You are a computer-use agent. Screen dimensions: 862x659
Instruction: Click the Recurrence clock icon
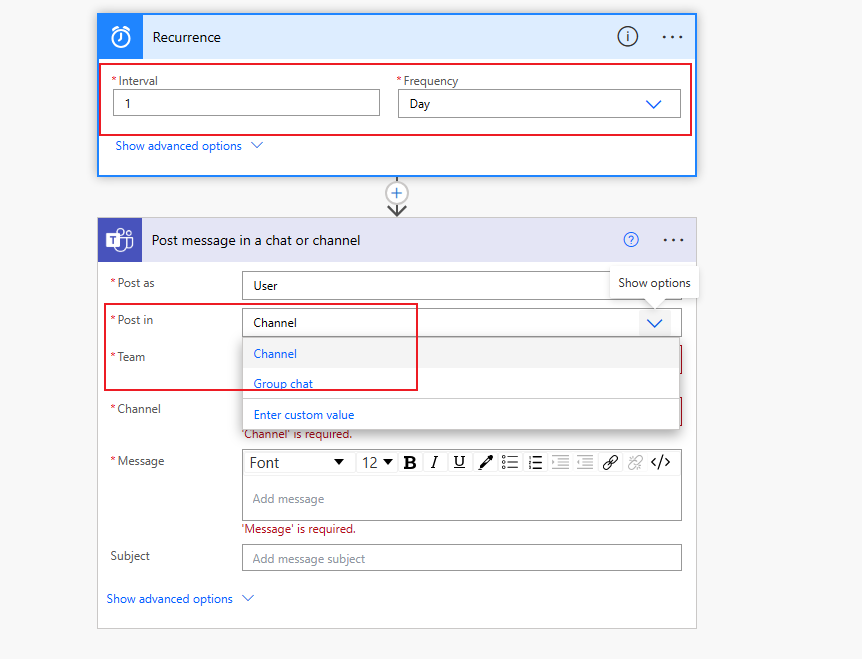click(x=121, y=37)
